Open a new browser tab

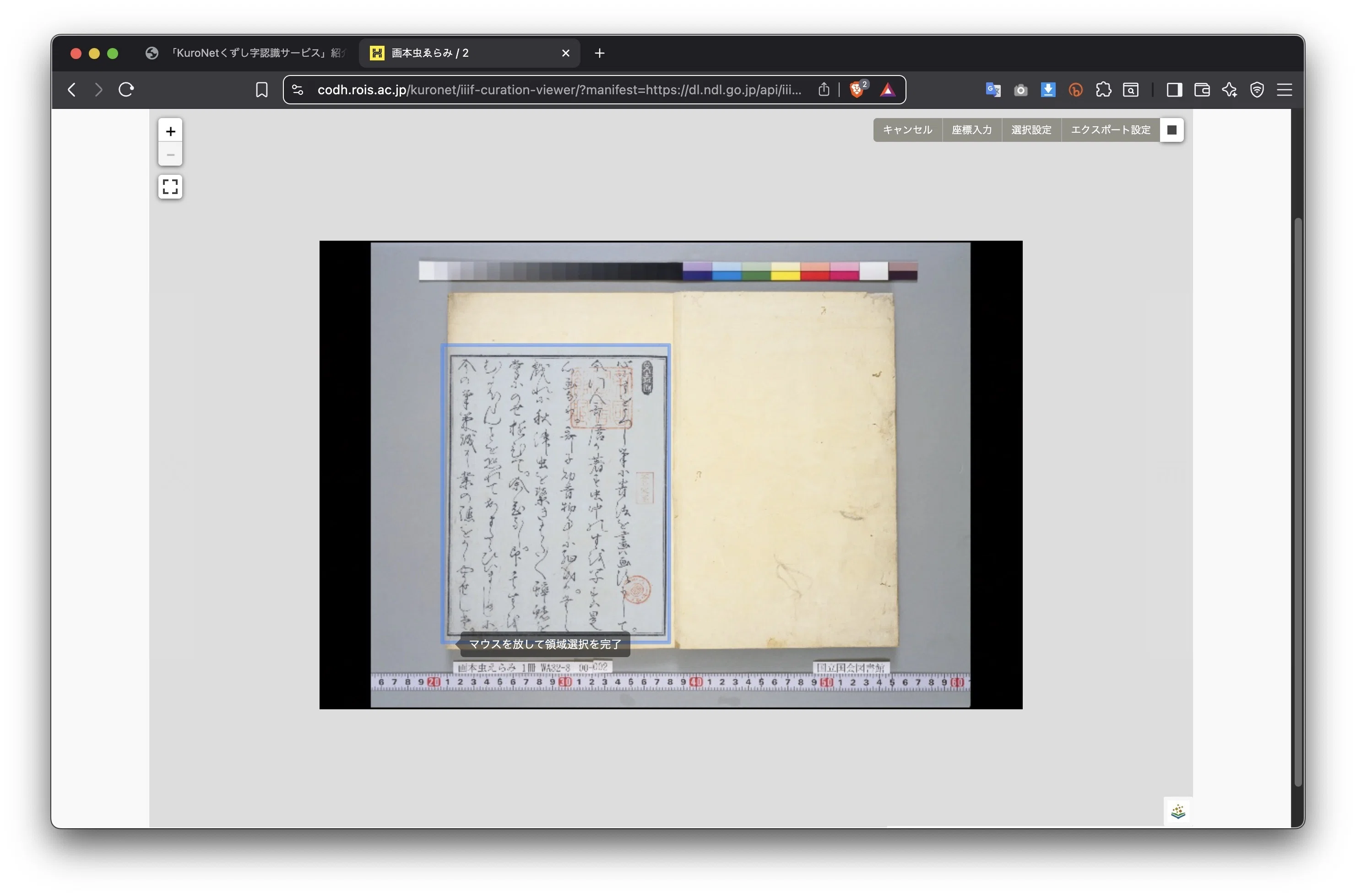click(599, 53)
